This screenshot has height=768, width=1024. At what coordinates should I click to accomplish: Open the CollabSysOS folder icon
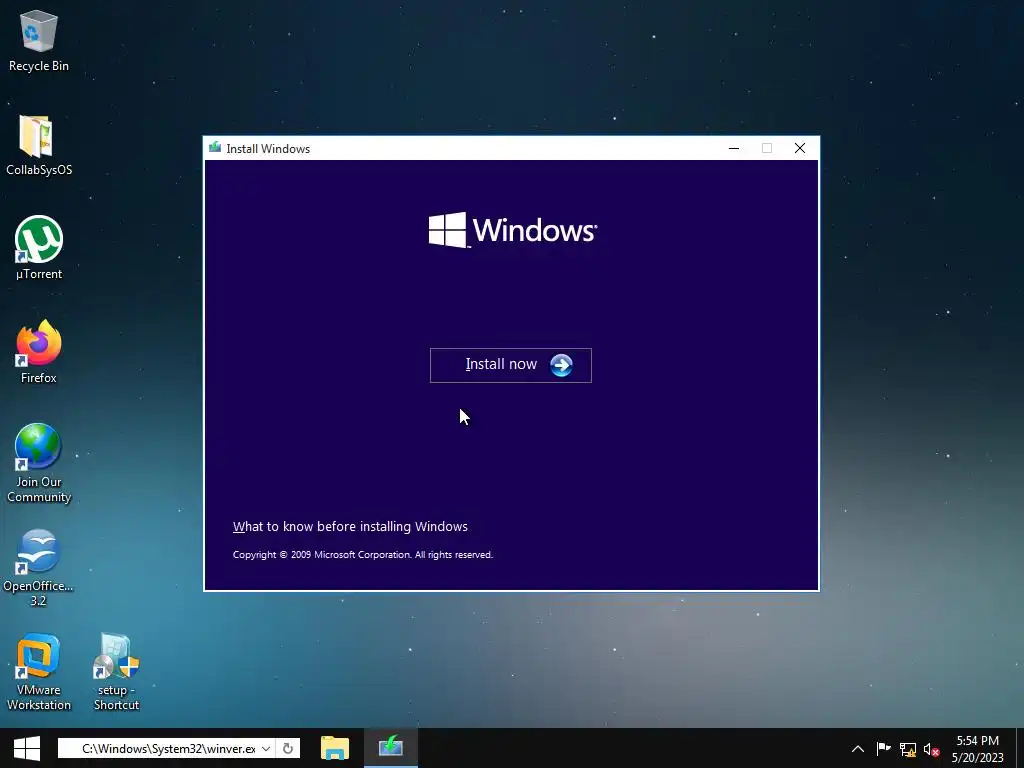point(39,145)
